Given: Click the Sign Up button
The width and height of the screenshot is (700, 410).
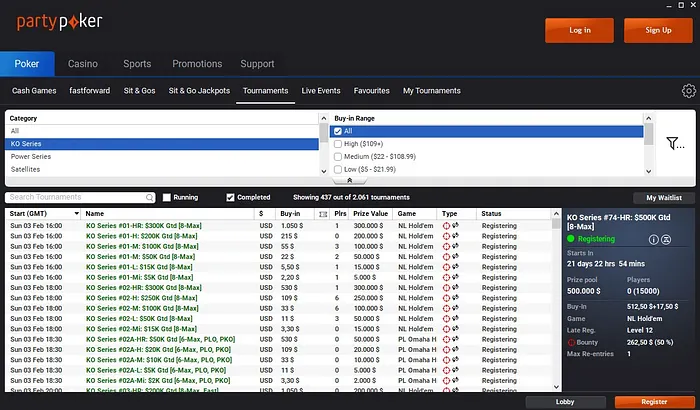Looking at the screenshot, I should (658, 30).
